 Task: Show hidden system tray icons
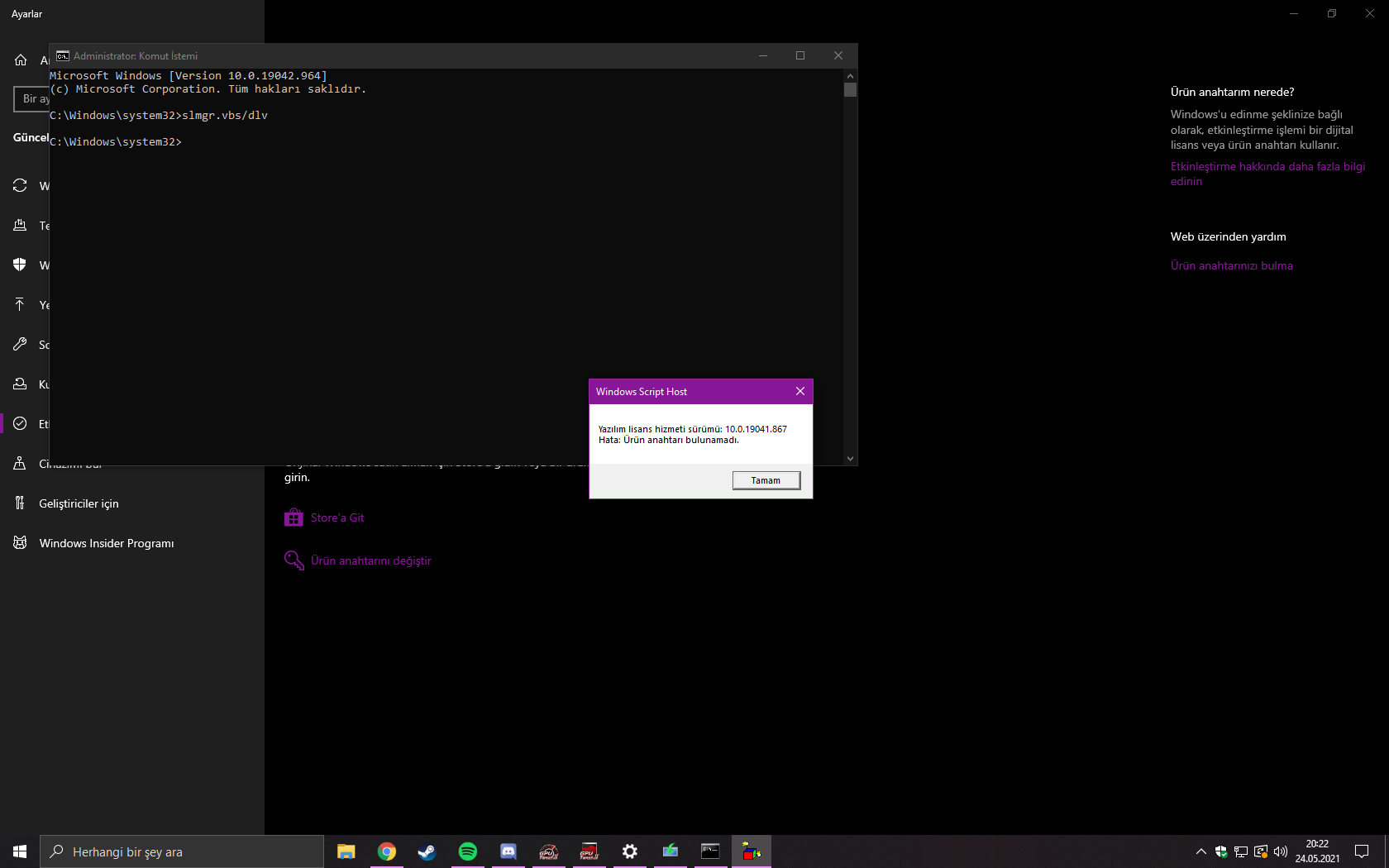pos(1201,851)
